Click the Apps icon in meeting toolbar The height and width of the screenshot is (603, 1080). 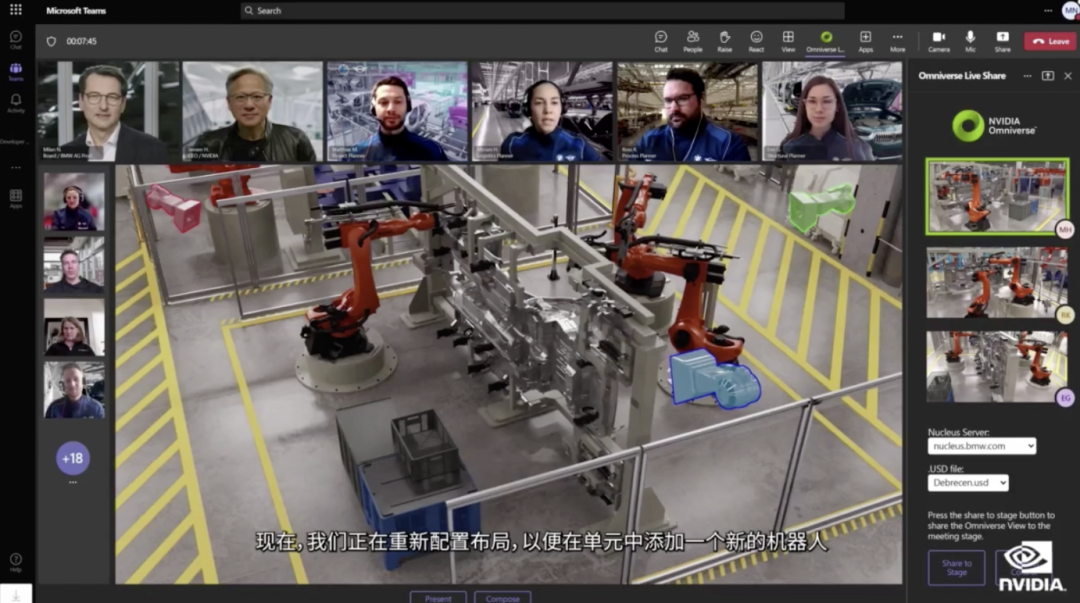point(865,40)
